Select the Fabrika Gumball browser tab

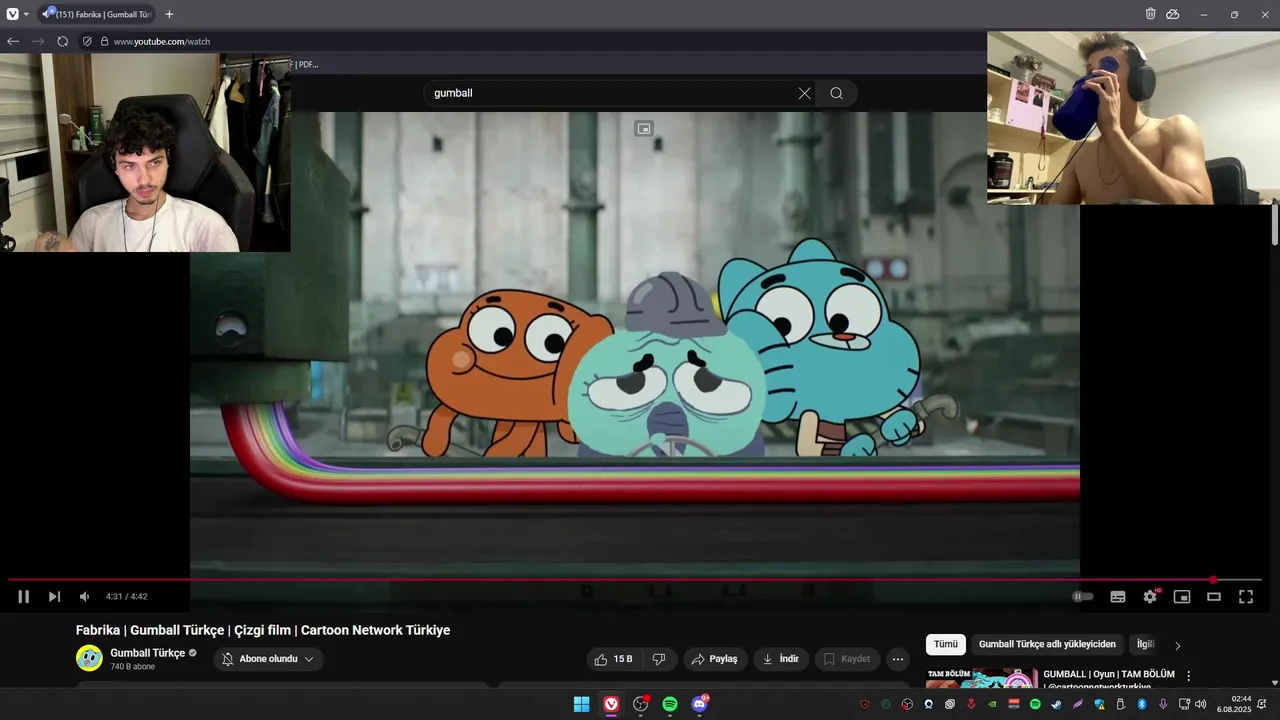pos(97,14)
